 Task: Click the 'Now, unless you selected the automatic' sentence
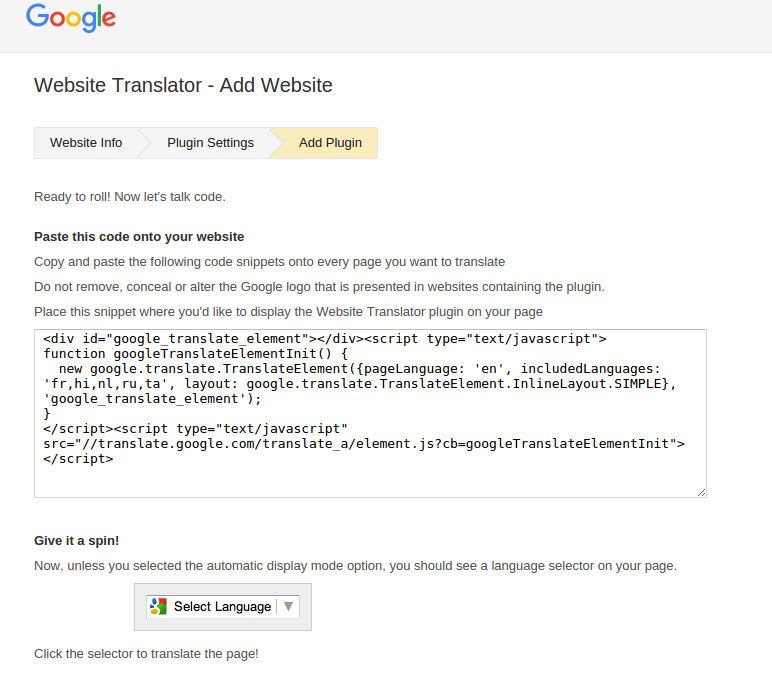click(355, 566)
